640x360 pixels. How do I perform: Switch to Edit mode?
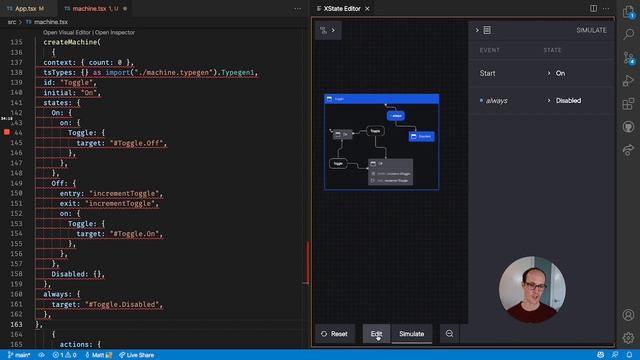point(376,333)
